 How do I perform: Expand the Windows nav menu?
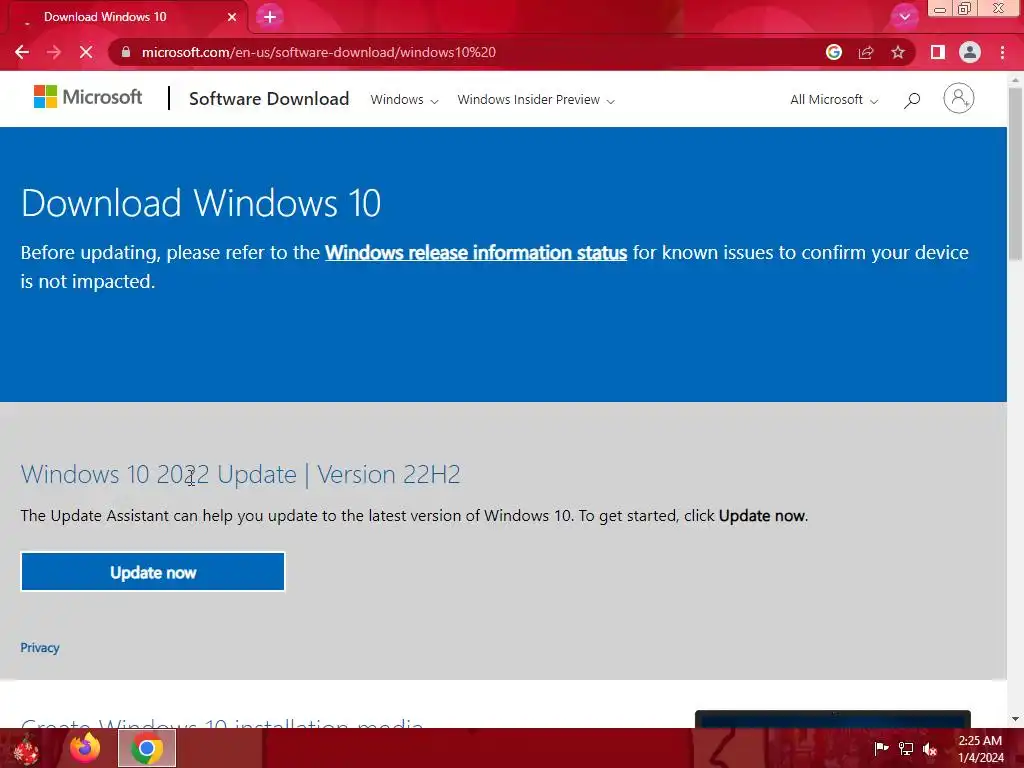404,100
